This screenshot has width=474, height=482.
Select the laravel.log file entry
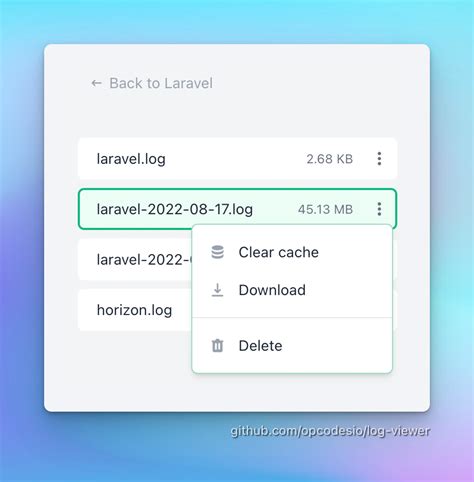tap(237, 159)
